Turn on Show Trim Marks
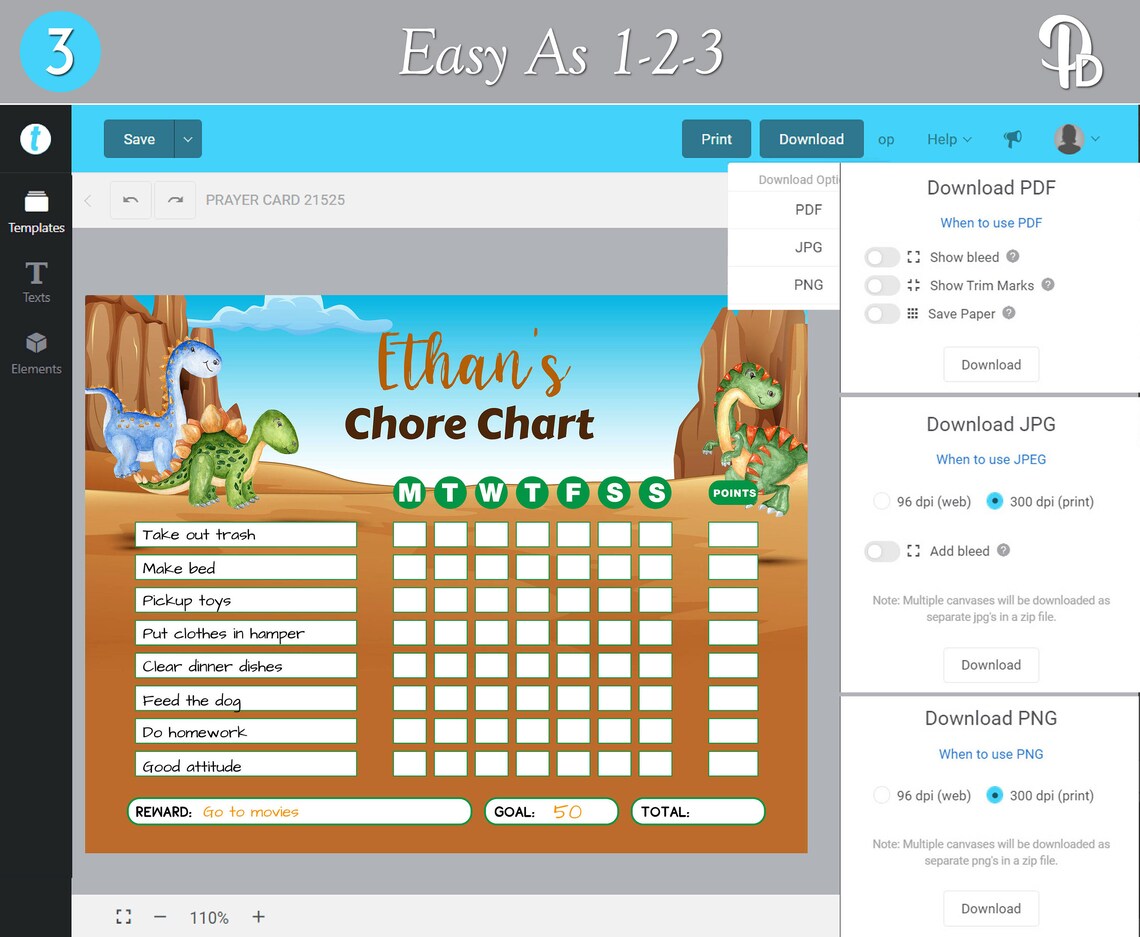The width and height of the screenshot is (1140, 937). 879,285
